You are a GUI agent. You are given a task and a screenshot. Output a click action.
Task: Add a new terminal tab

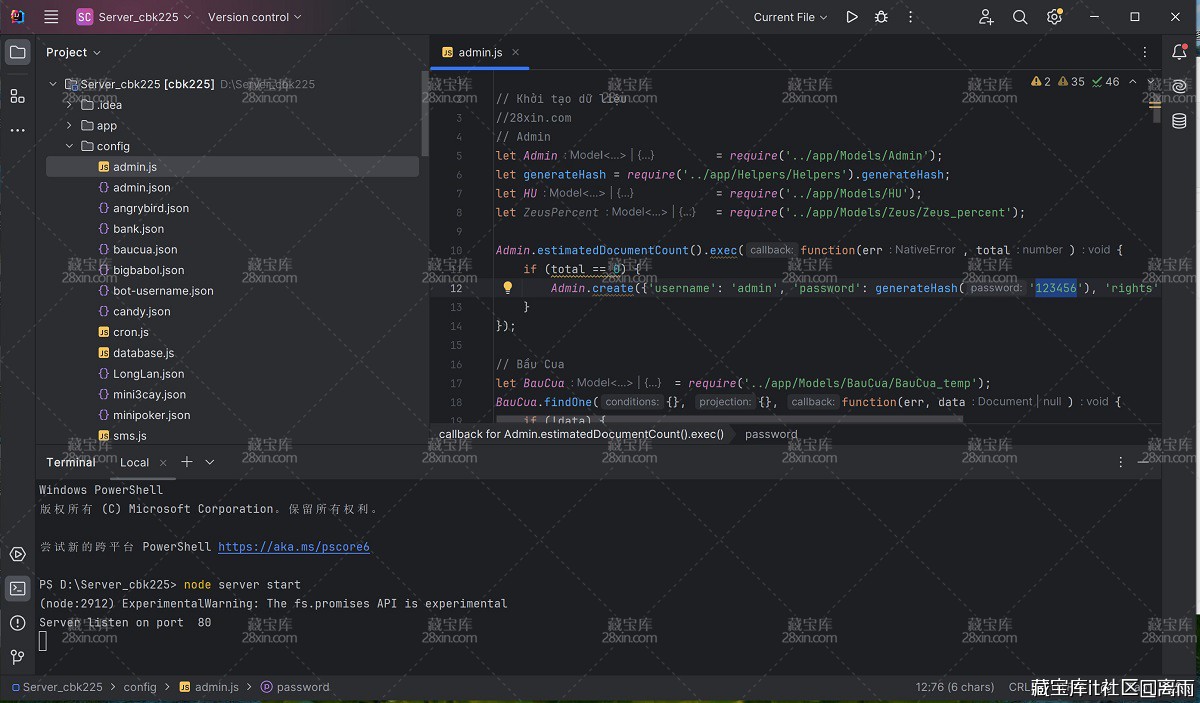[x=186, y=462]
